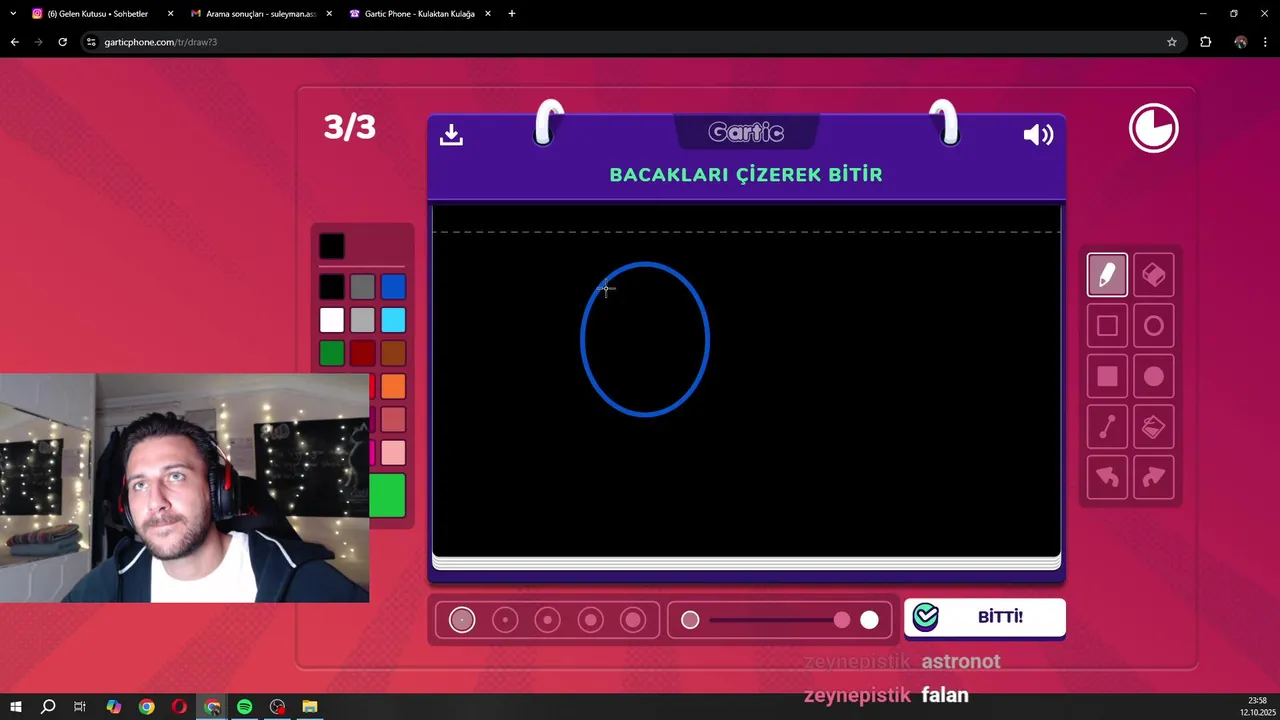This screenshot has height=720, width=1280.
Task: Close the Instagram Gelen Kutusu tab
Action: click(170, 14)
